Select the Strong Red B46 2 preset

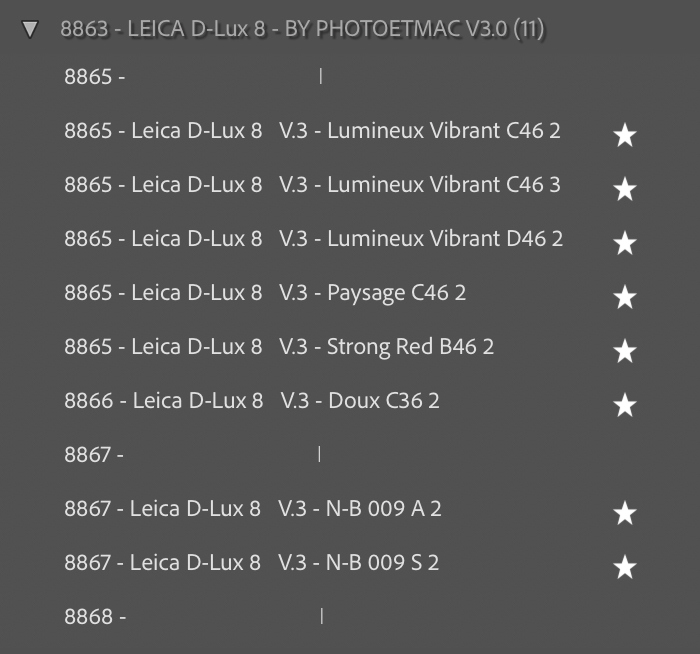(279, 347)
